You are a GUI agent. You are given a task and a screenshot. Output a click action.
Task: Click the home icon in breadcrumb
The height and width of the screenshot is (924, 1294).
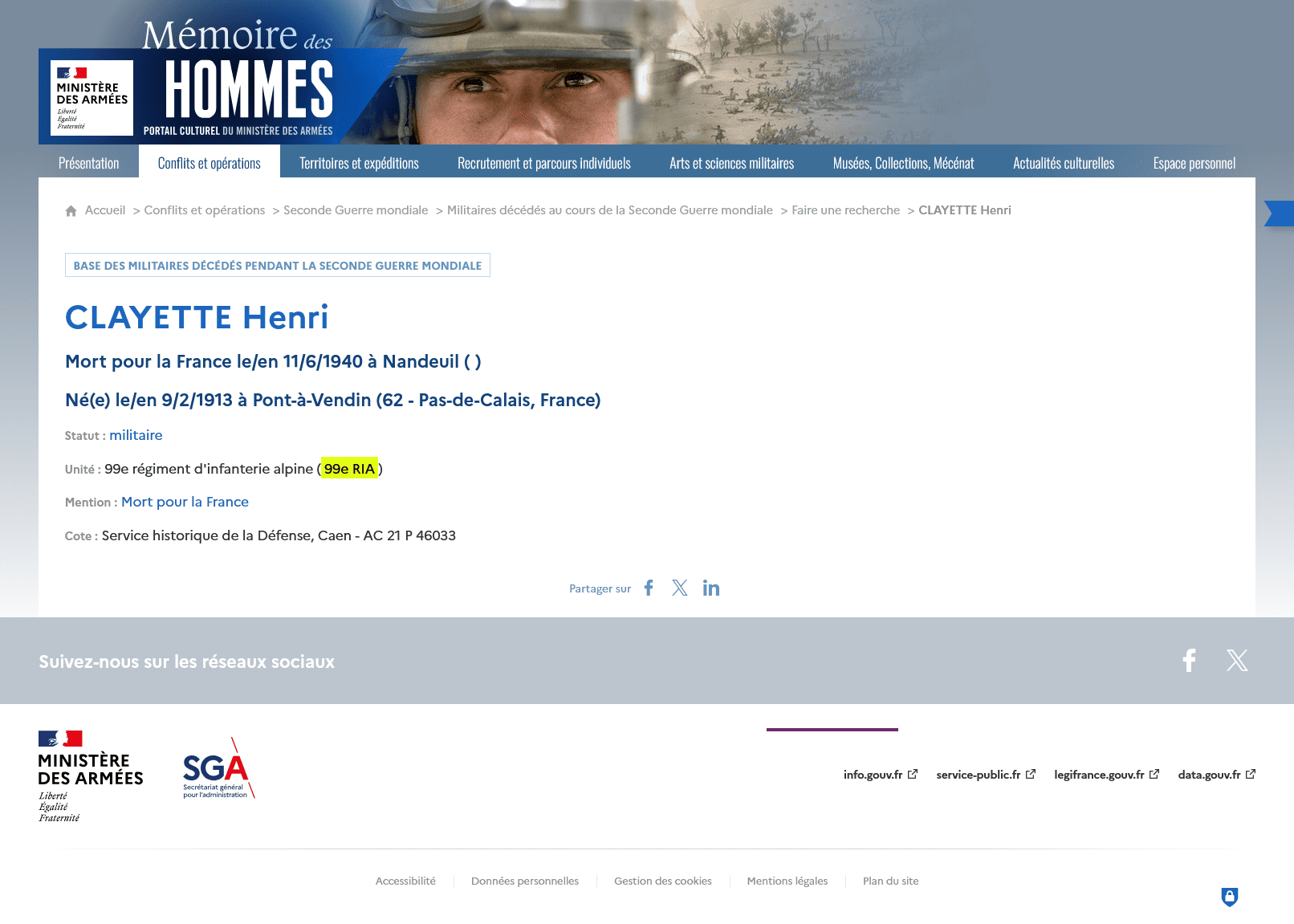tap(71, 210)
